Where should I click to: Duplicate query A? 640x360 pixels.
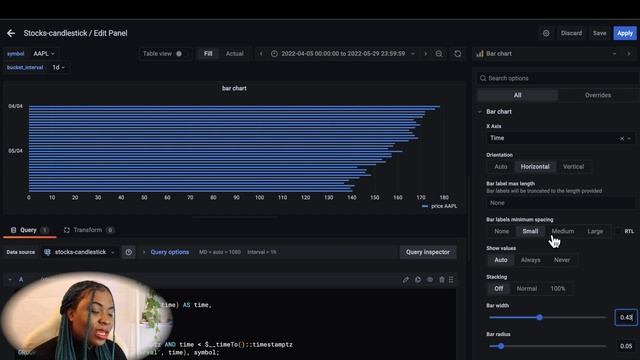[x=418, y=280]
